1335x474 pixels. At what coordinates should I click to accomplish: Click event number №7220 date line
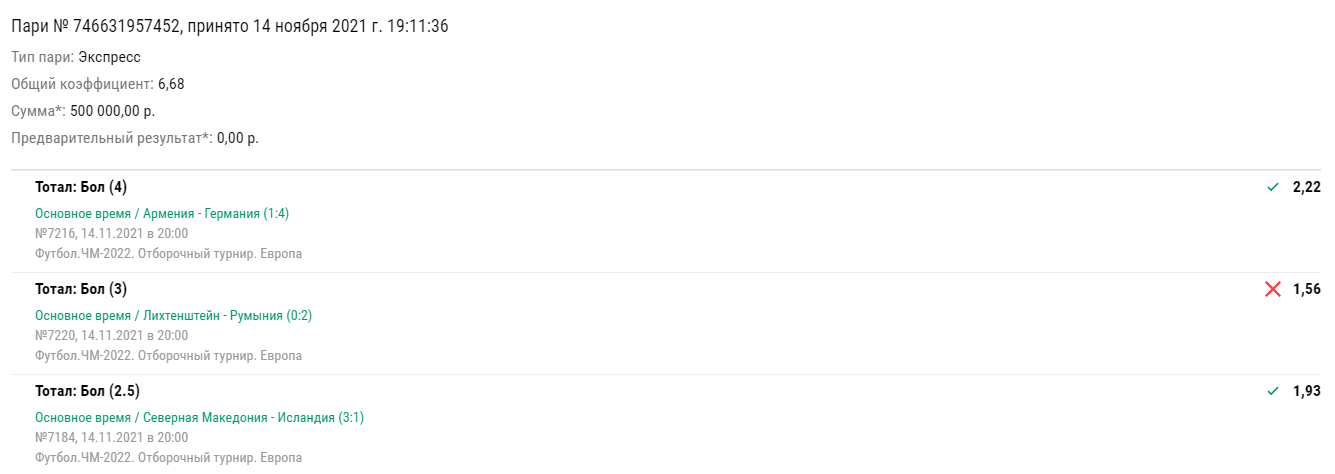tap(111, 335)
